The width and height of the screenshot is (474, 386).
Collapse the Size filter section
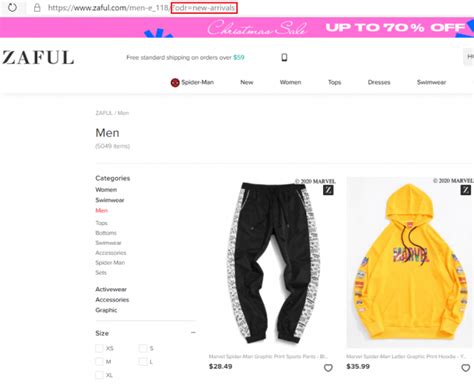pyautogui.click(x=193, y=333)
